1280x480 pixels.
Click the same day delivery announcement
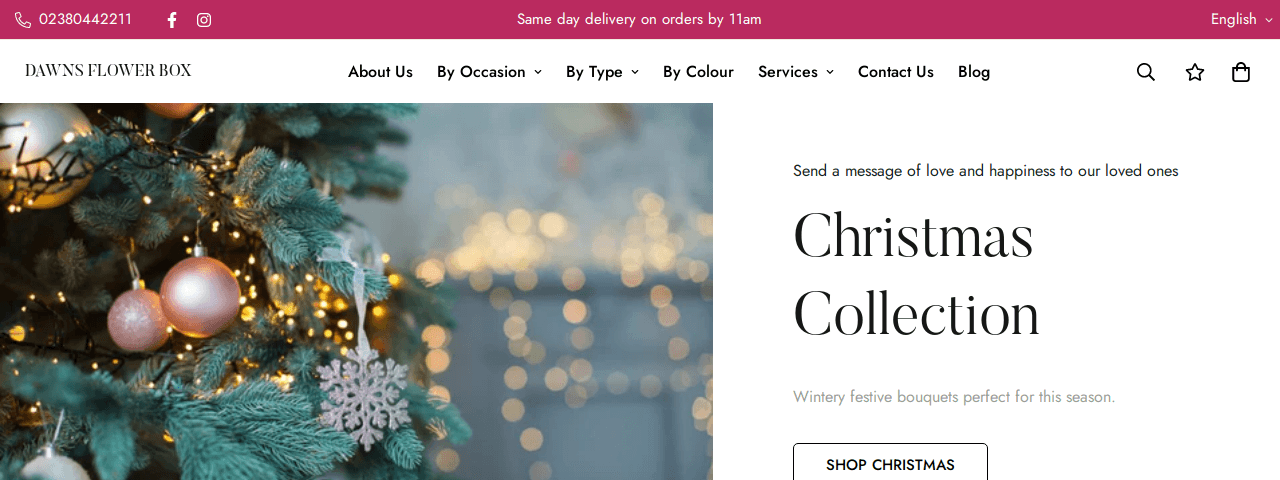click(639, 19)
